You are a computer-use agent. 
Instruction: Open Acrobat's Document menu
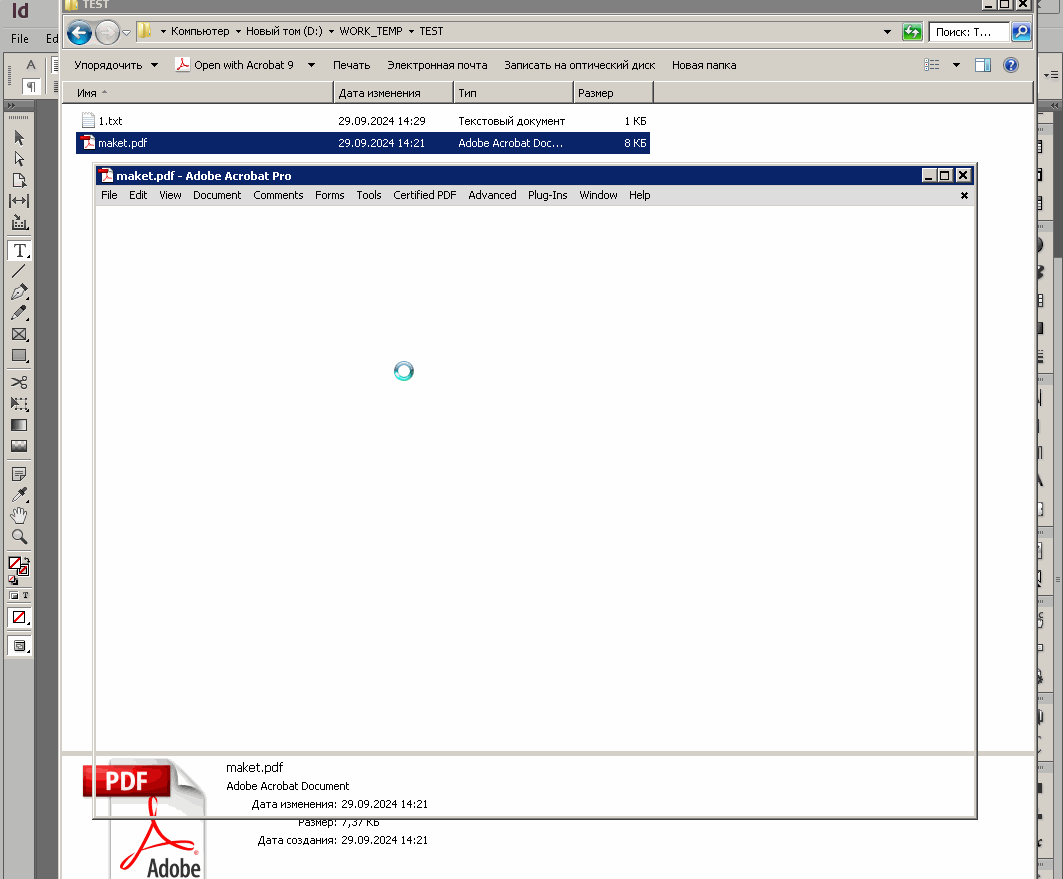pyautogui.click(x=217, y=195)
